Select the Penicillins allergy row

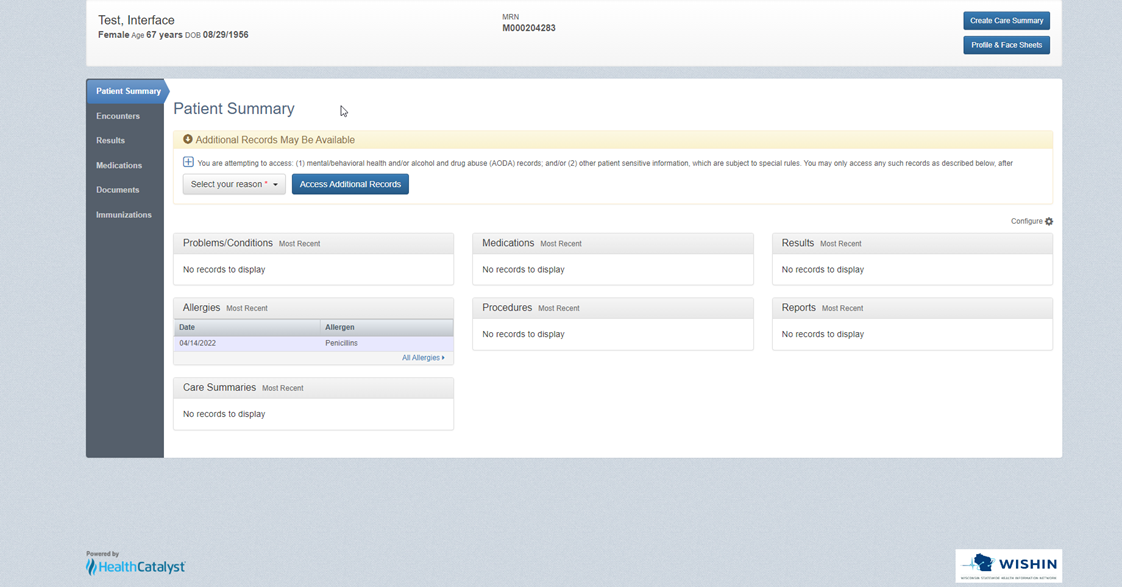pos(313,343)
